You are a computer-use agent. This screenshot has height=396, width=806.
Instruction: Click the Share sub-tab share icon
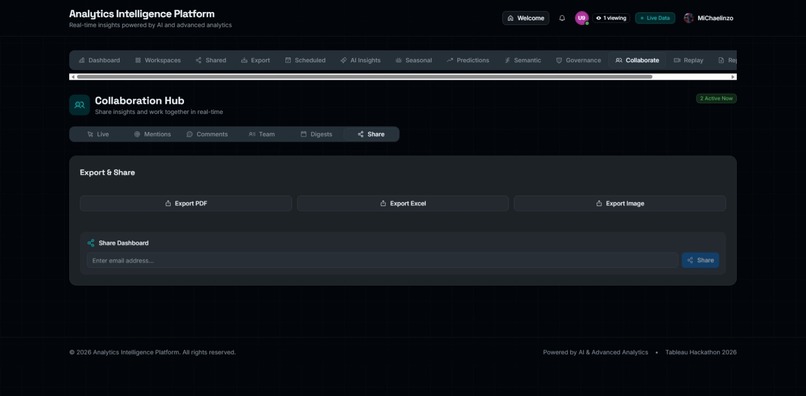361,134
